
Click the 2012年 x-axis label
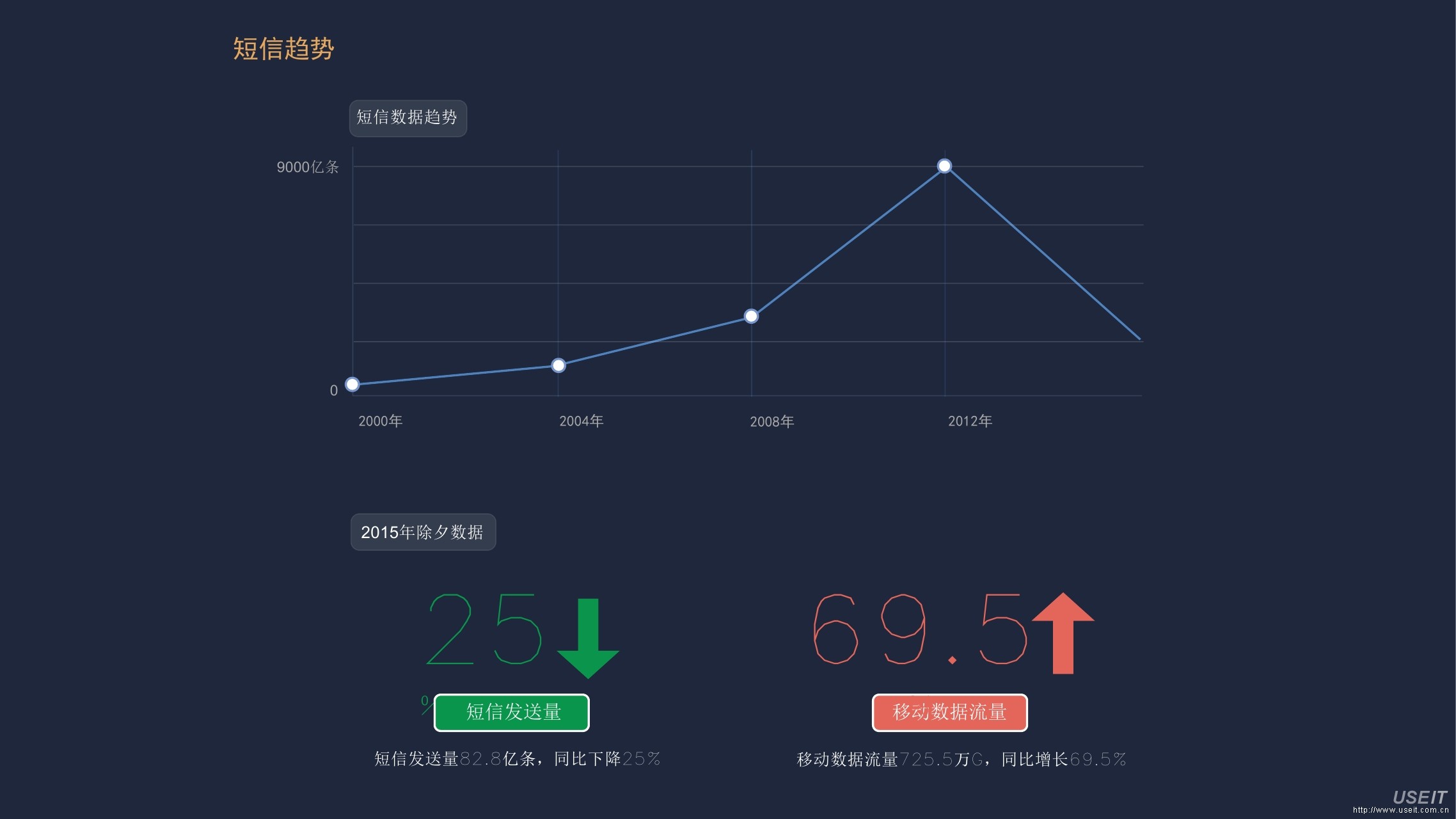point(970,421)
